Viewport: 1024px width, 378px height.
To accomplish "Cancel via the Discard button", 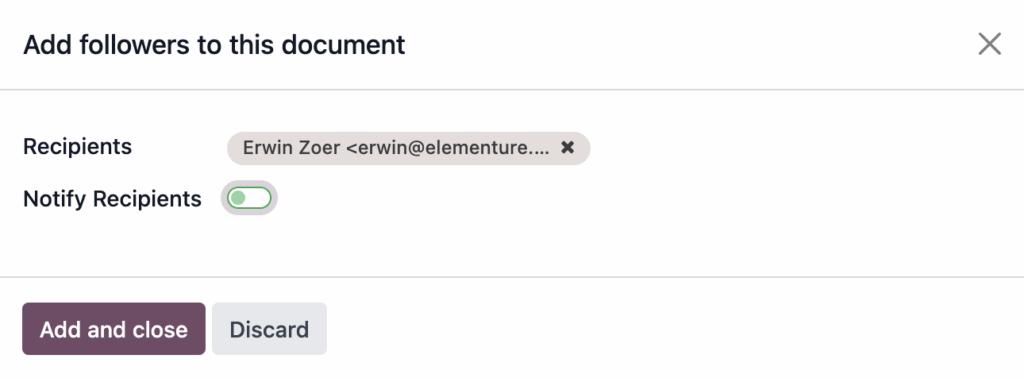I will pyautogui.click(x=269, y=329).
